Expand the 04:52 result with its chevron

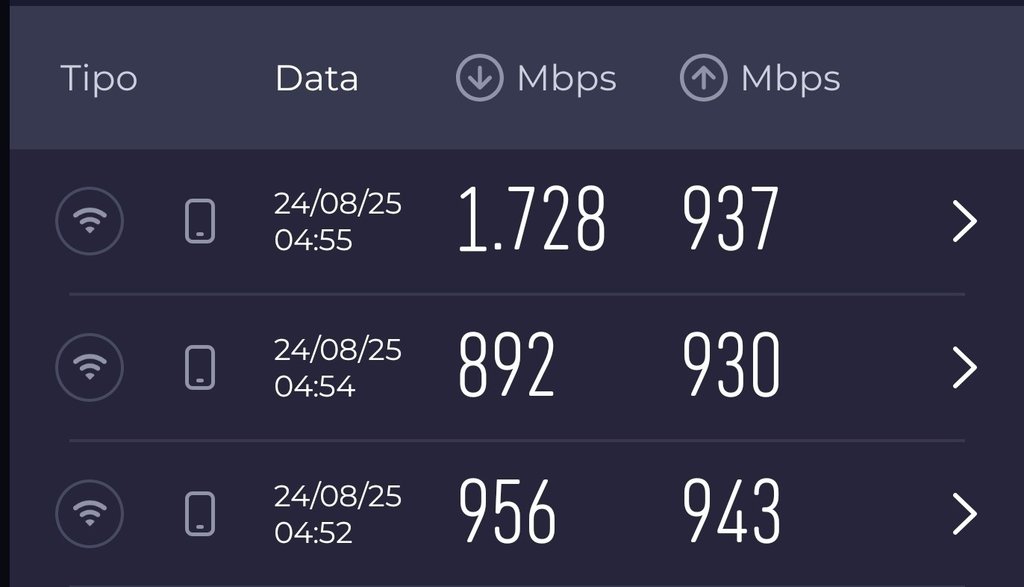click(964, 513)
